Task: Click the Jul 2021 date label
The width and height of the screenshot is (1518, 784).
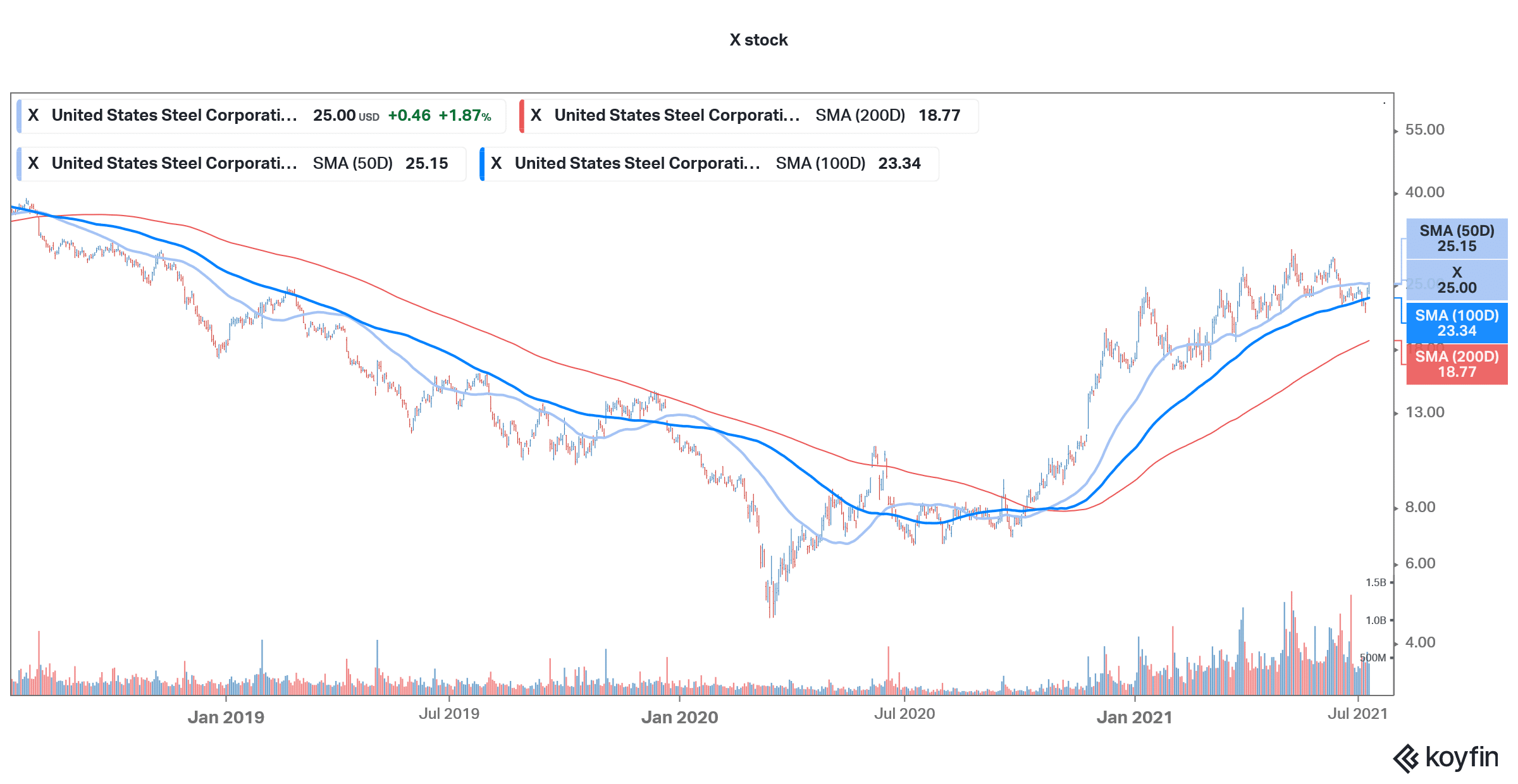Action: 1357,714
